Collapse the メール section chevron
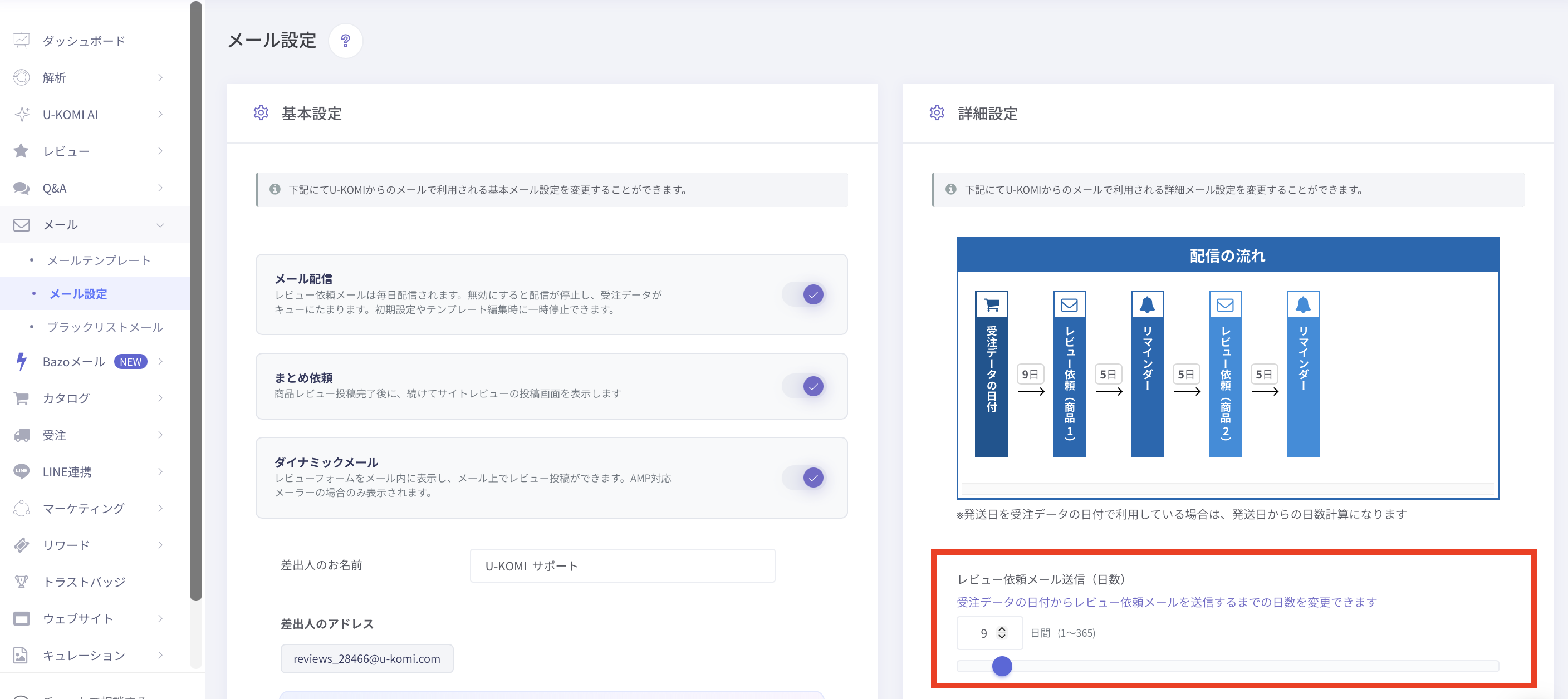 (160, 225)
